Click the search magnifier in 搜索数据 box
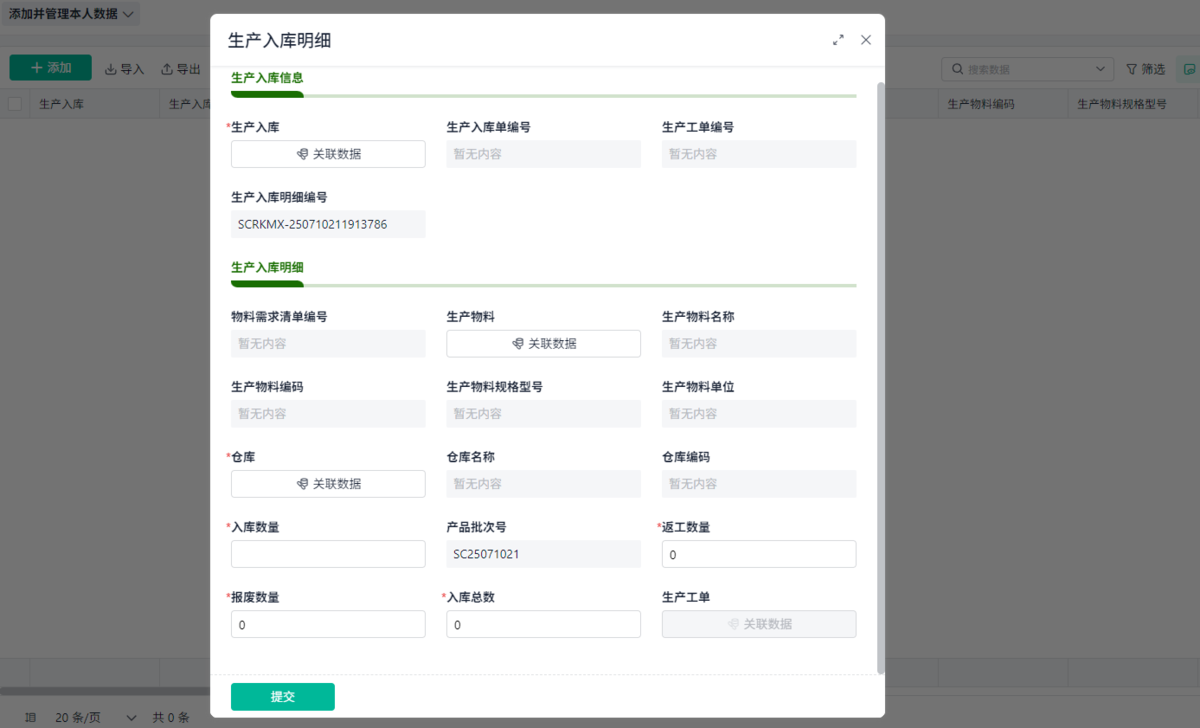 (x=958, y=69)
